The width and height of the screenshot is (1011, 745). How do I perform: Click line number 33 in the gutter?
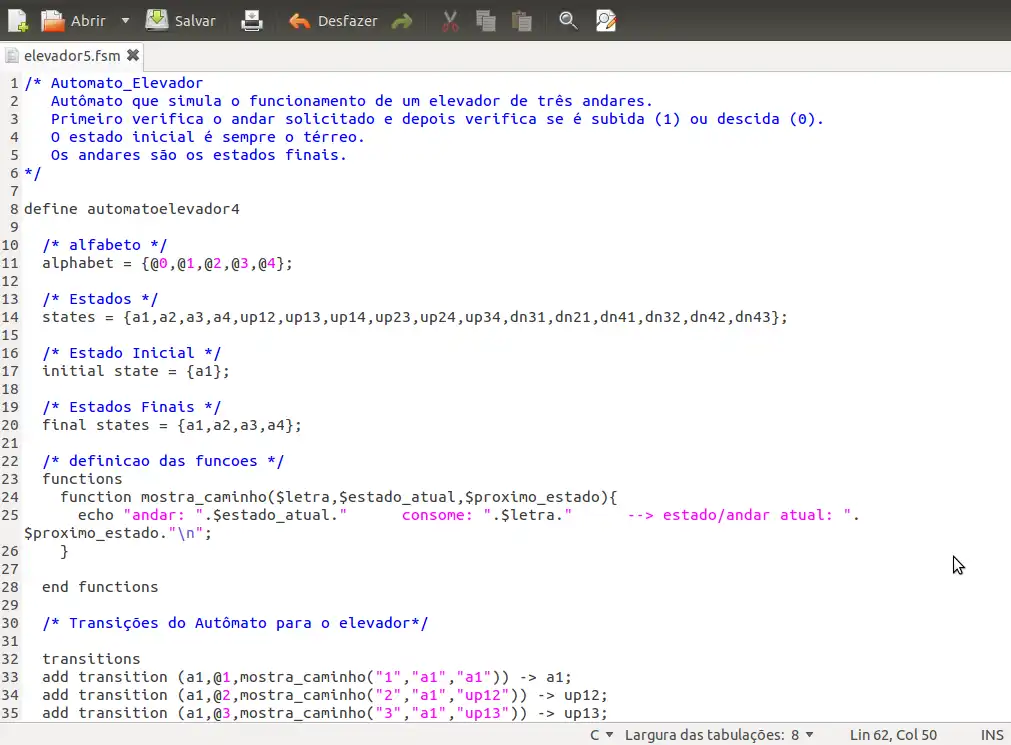[10, 677]
